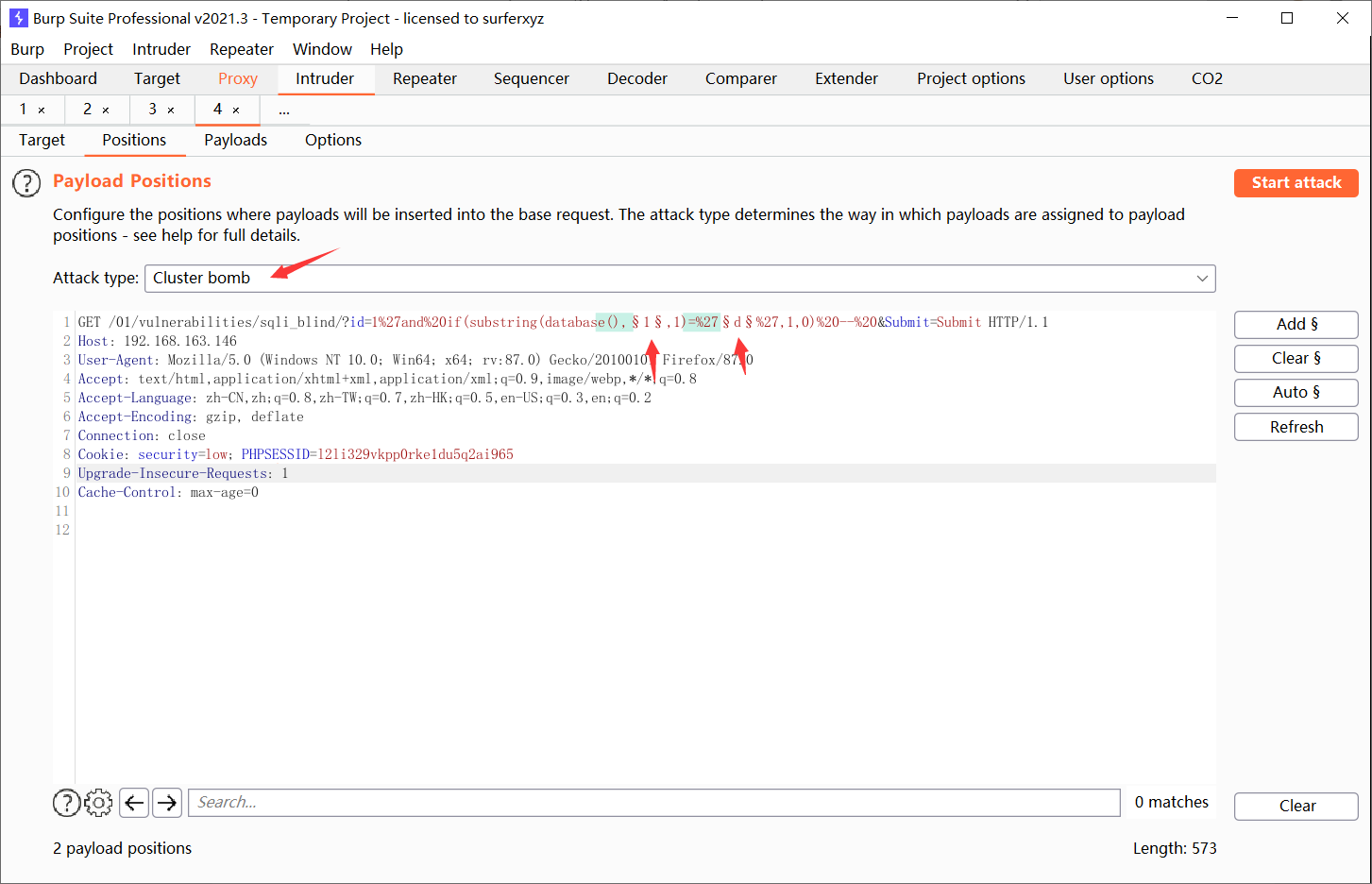Image resolution: width=1372 pixels, height=884 pixels.
Task: Click the Cache-Control header line
Action: pyautogui.click(x=168, y=492)
